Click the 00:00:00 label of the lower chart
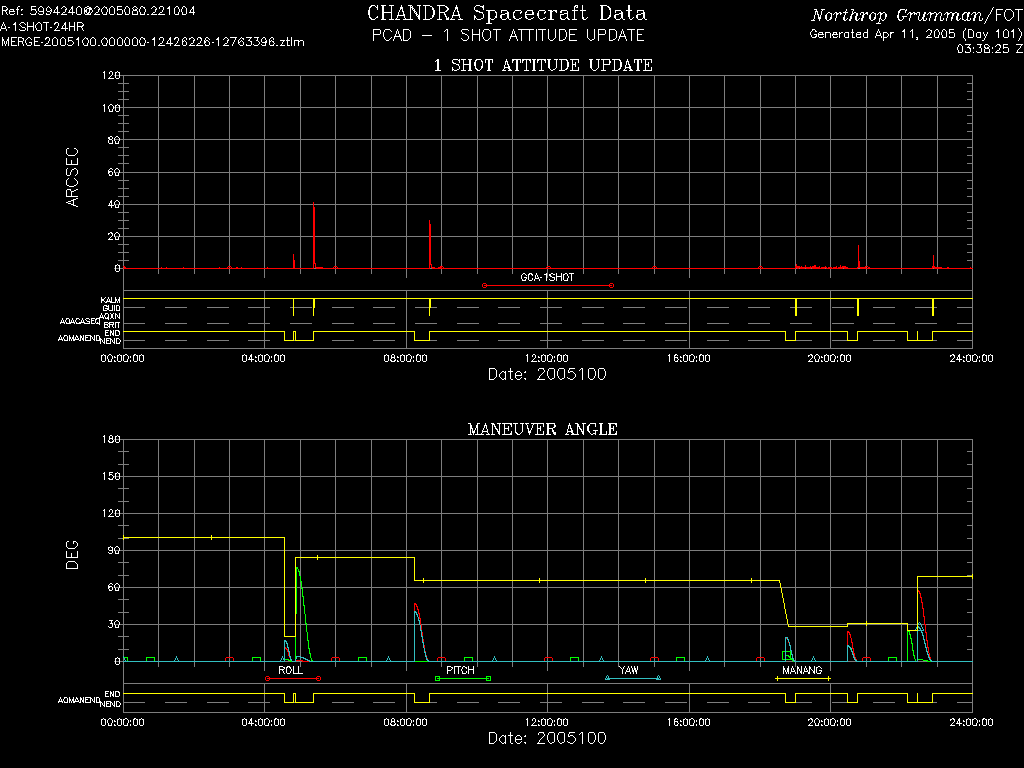The height and width of the screenshot is (768, 1024). [x=122, y=722]
